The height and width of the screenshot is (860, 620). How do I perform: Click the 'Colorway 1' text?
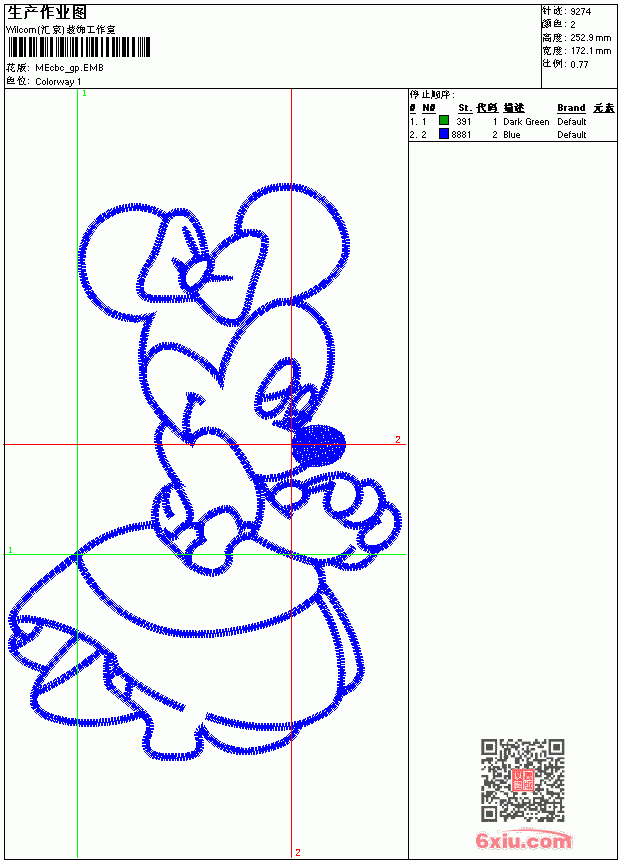[58, 82]
